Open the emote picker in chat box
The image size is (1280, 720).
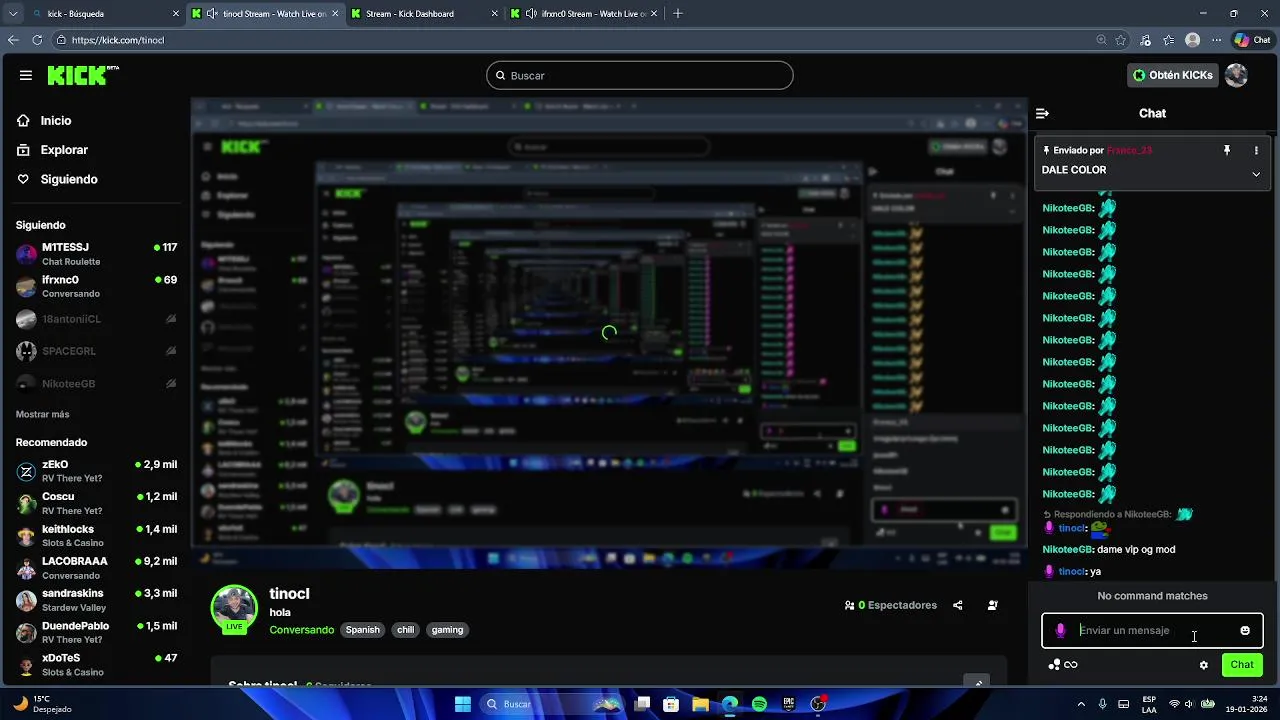click(1245, 630)
